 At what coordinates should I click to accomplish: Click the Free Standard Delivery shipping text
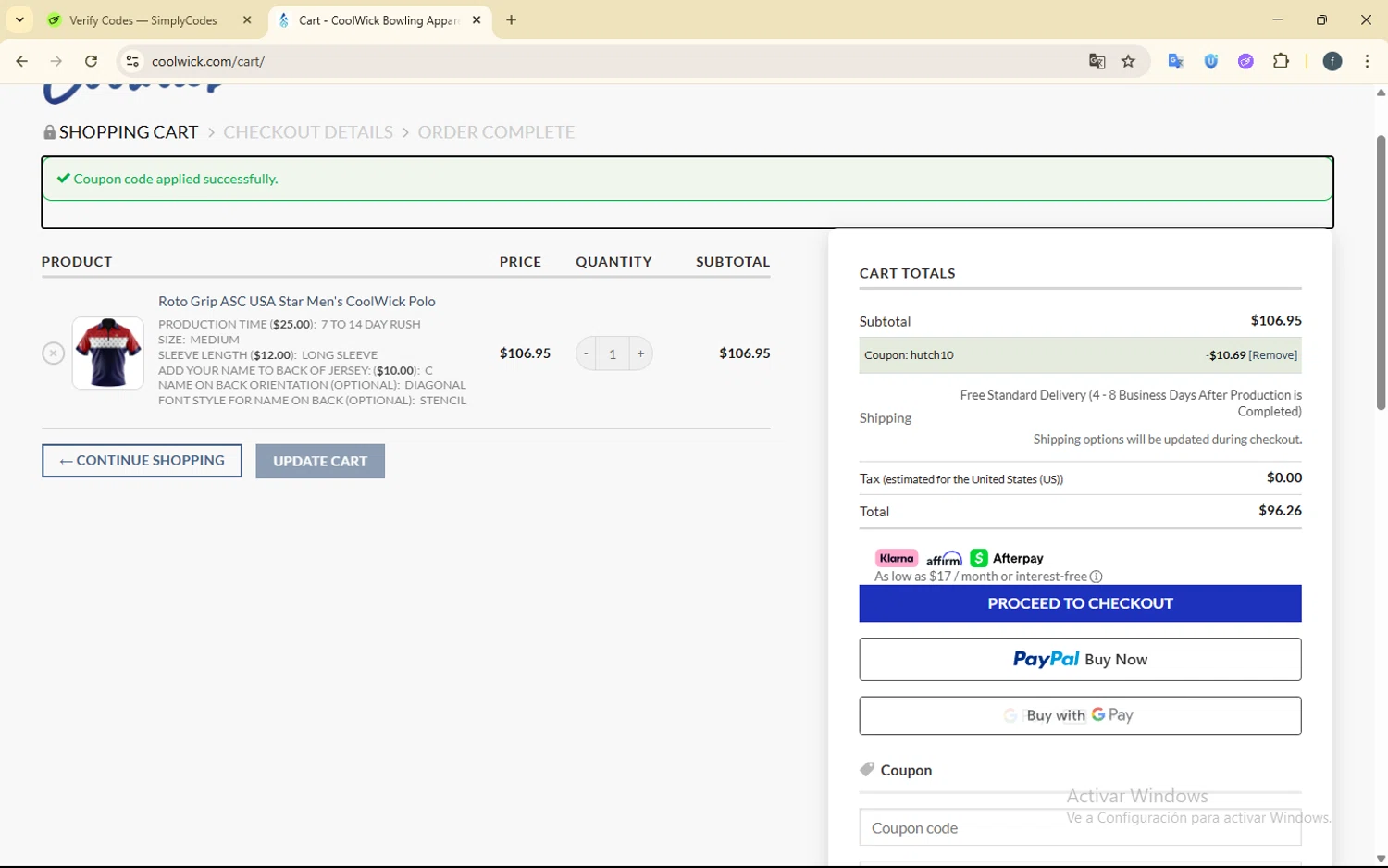[1131, 403]
